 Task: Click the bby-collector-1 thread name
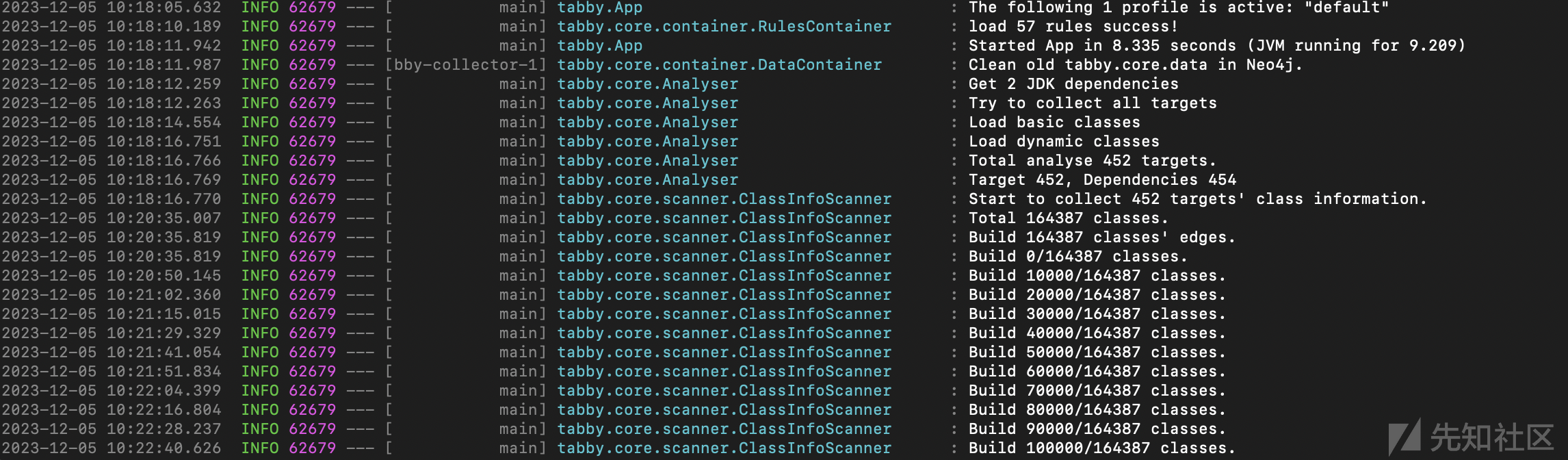470,65
